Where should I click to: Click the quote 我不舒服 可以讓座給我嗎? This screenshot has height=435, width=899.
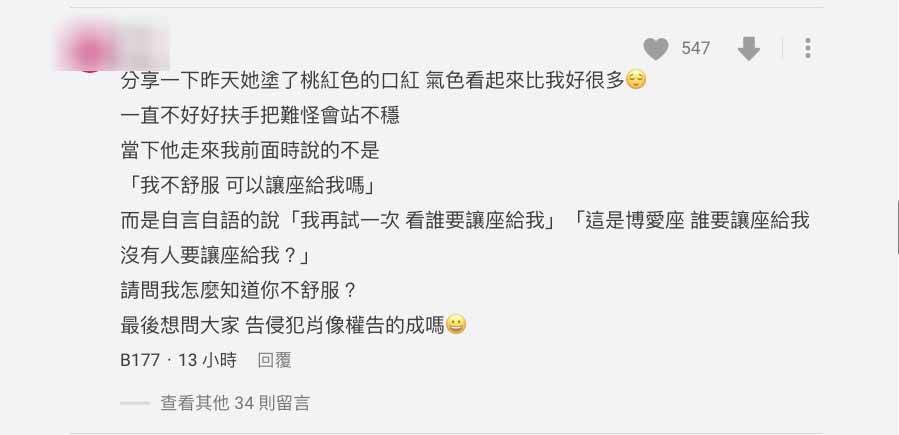click(252, 186)
